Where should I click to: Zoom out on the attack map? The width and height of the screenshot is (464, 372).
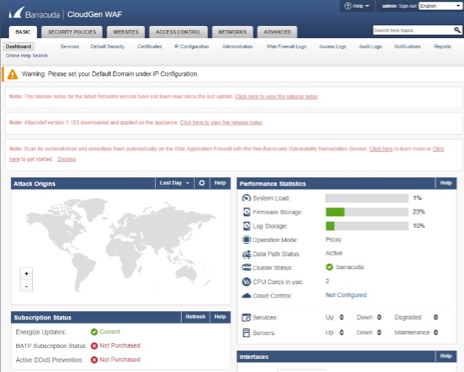click(26, 286)
